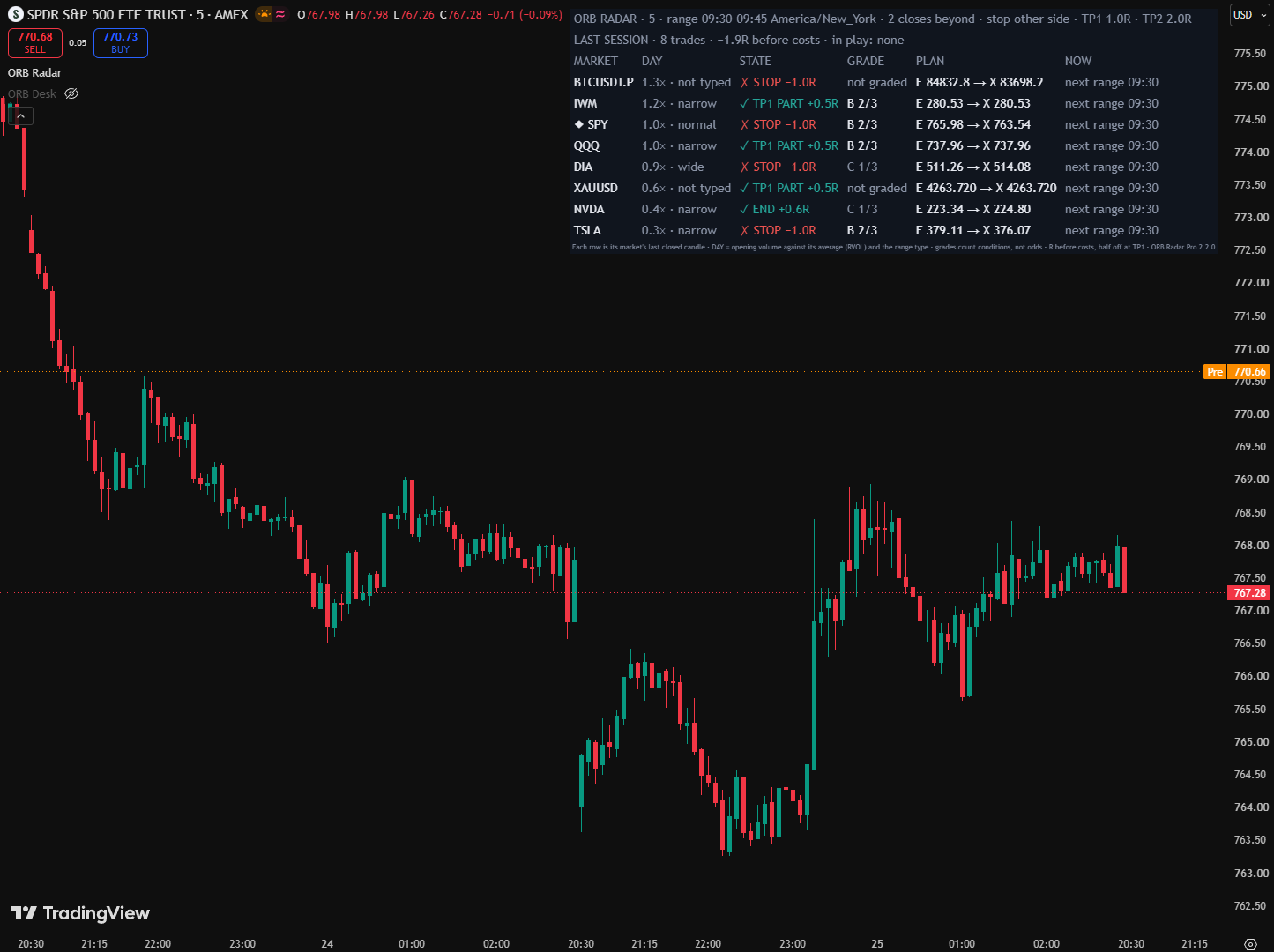Screen dimensions: 1274x952
Task: Click the 0.05 spread value
Action: [x=78, y=43]
